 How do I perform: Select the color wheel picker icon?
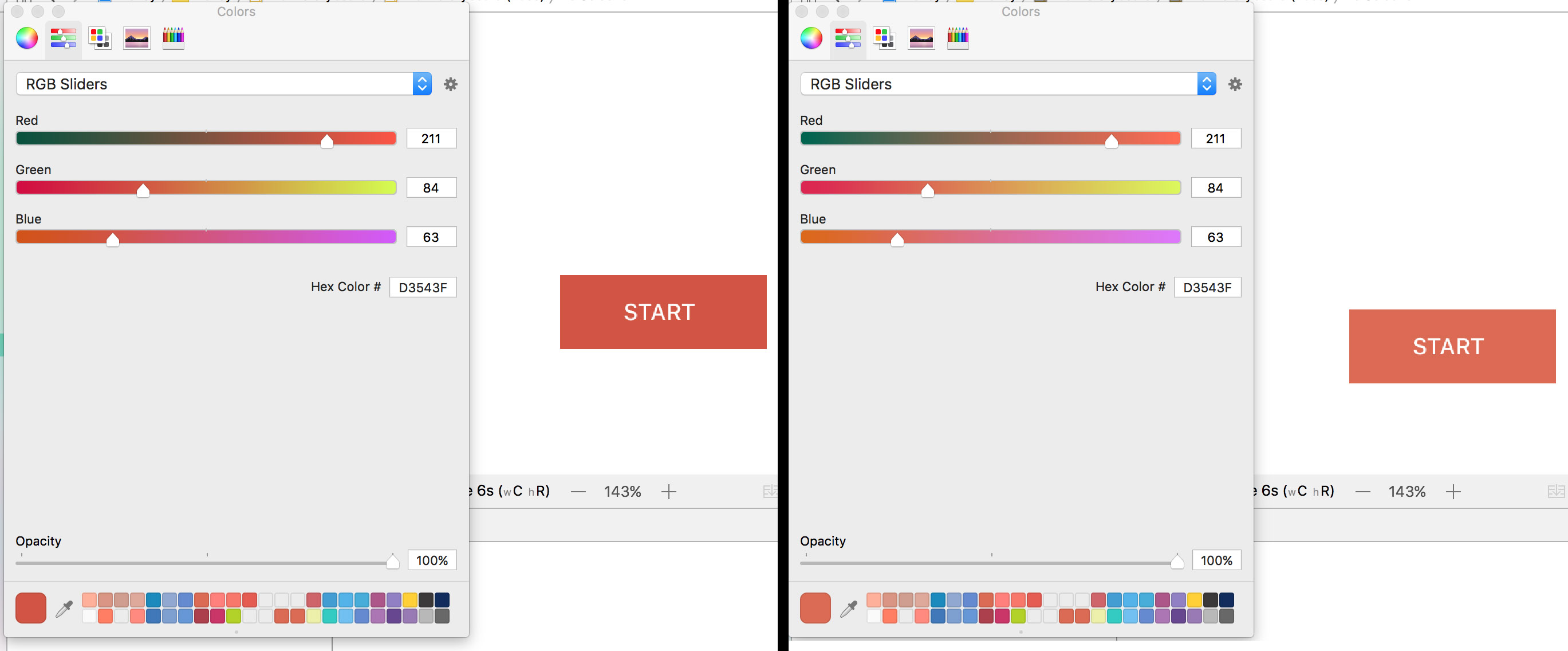[x=27, y=38]
